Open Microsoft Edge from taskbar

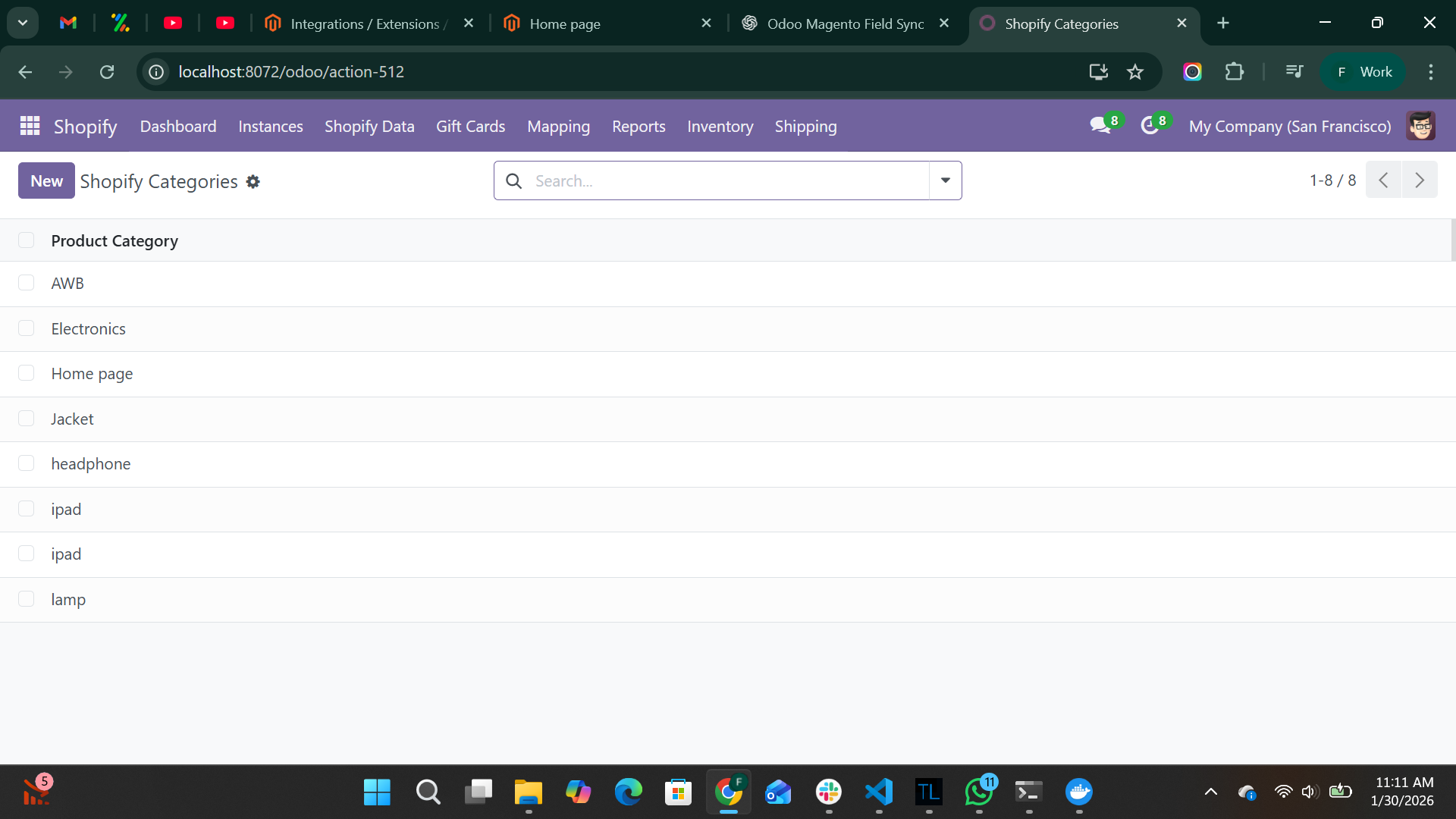tap(629, 792)
